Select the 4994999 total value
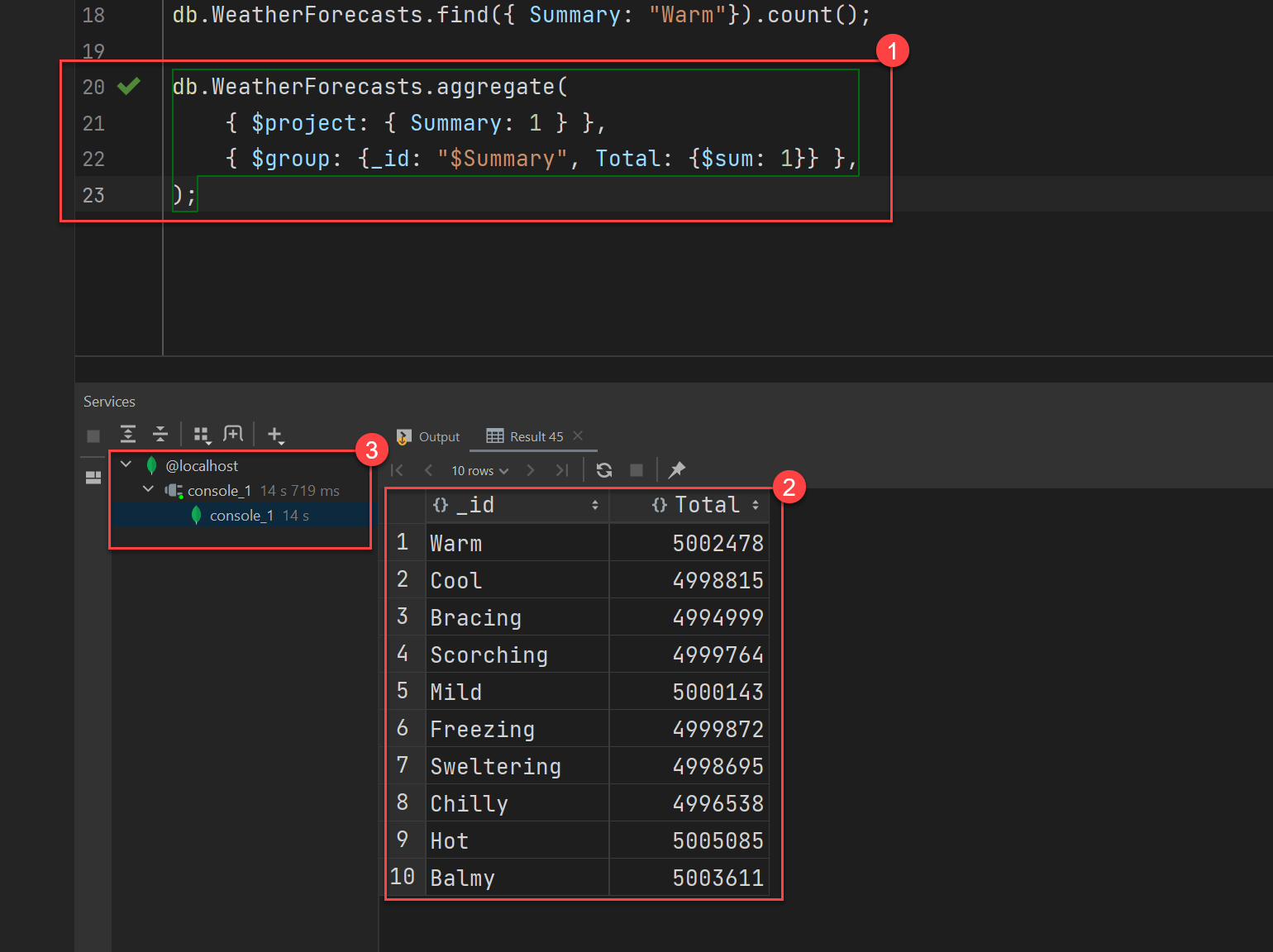Viewport: 1273px width, 952px height. coord(689,617)
